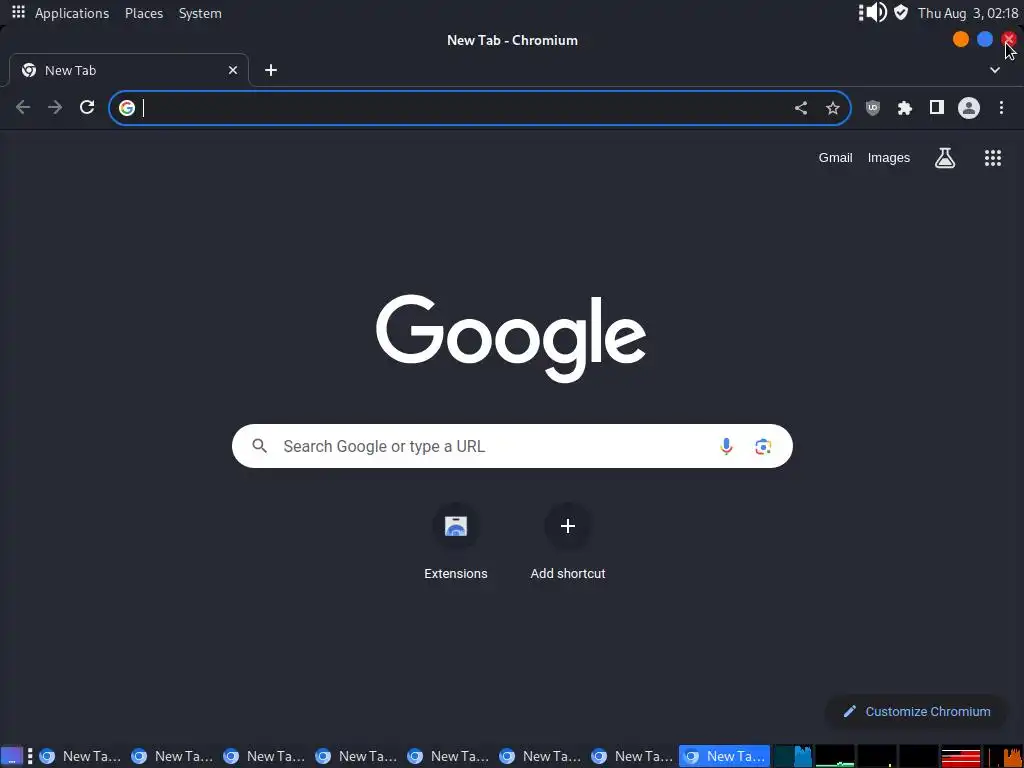Open Chromium's three-dot menu
The width and height of the screenshot is (1024, 768).
pyautogui.click(x=1001, y=108)
